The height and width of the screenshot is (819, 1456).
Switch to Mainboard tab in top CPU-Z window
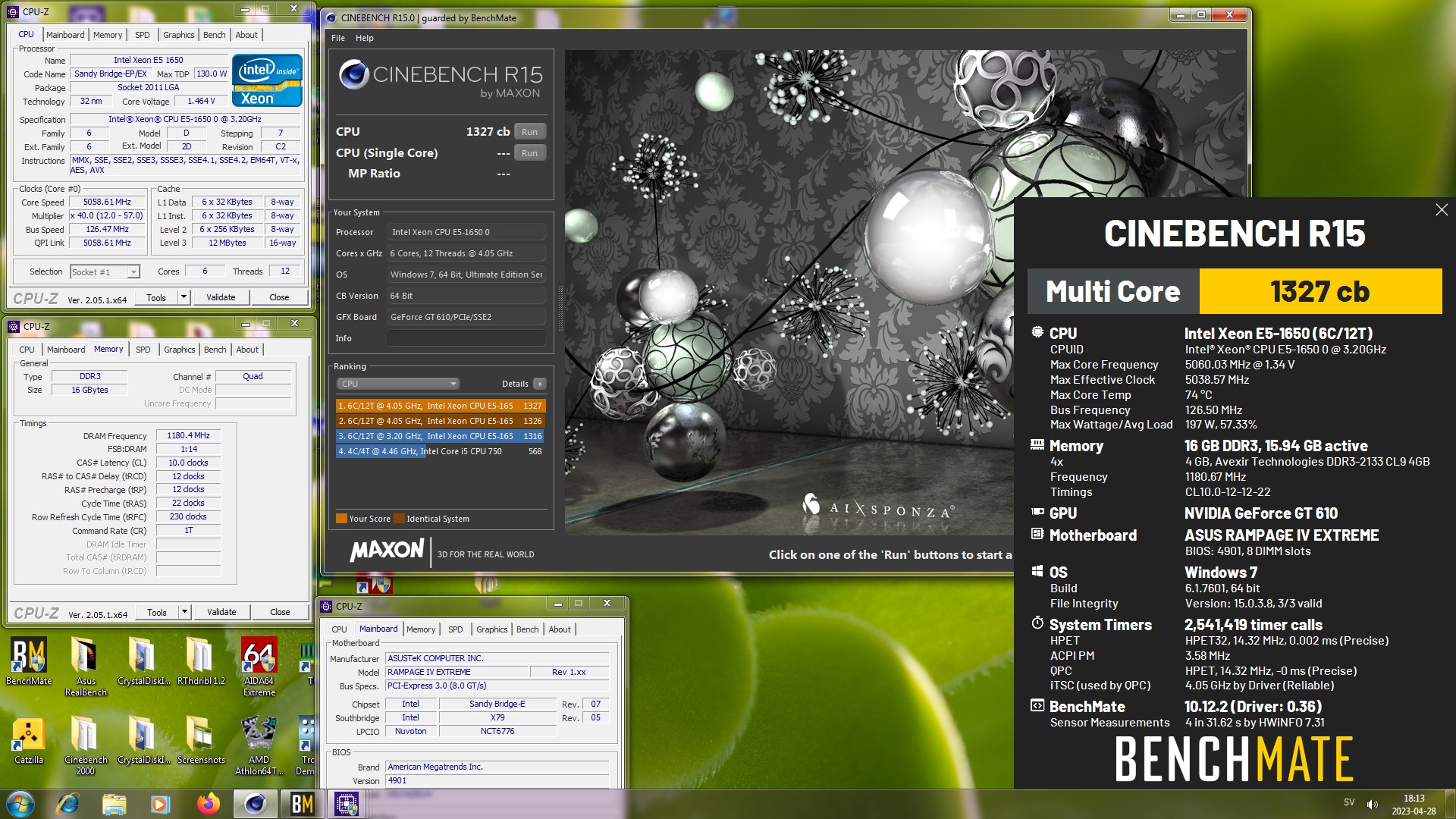point(65,35)
